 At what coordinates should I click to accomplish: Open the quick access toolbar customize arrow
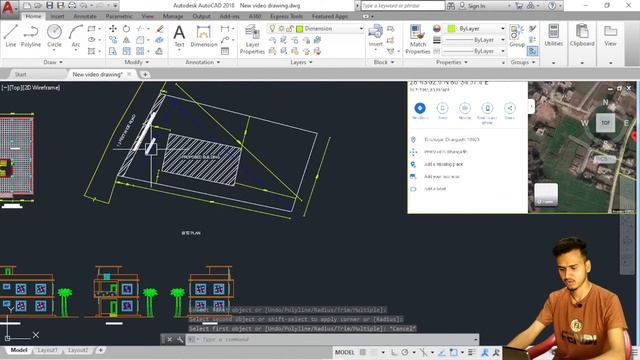pyautogui.click(x=115, y=5)
